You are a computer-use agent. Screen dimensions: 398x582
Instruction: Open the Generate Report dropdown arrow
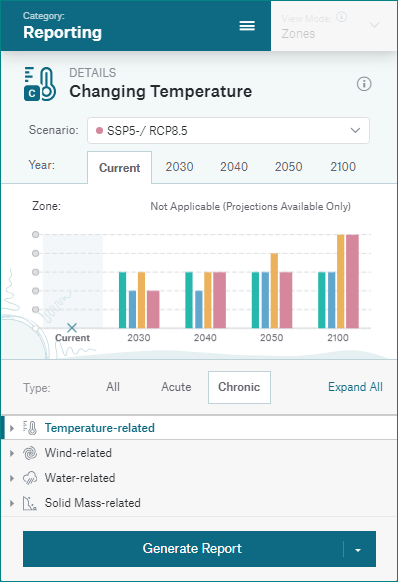coord(358,550)
